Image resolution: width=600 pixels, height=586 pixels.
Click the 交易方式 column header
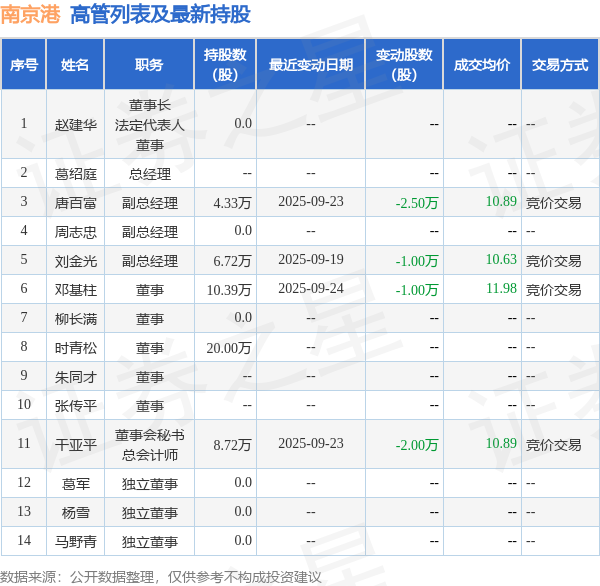(560, 65)
